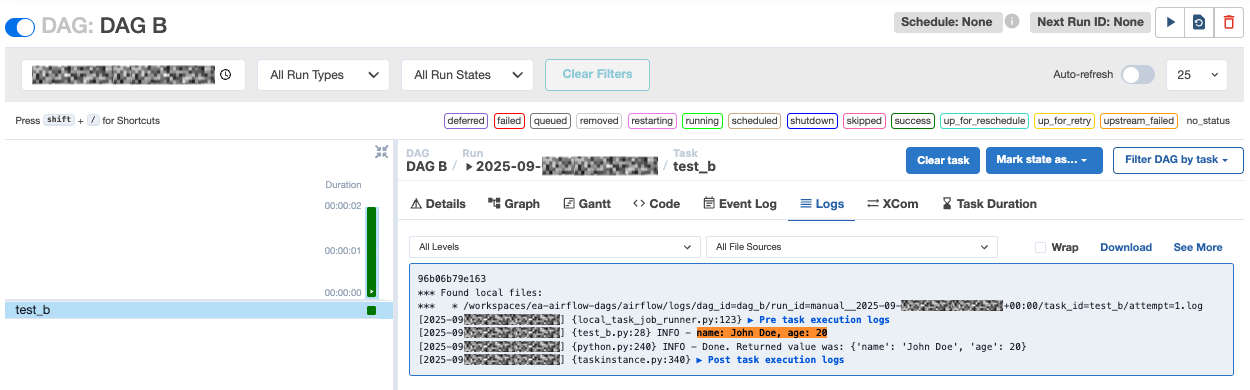The width and height of the screenshot is (1250, 390).
Task: Switch to the Details tab
Action: 438,203
